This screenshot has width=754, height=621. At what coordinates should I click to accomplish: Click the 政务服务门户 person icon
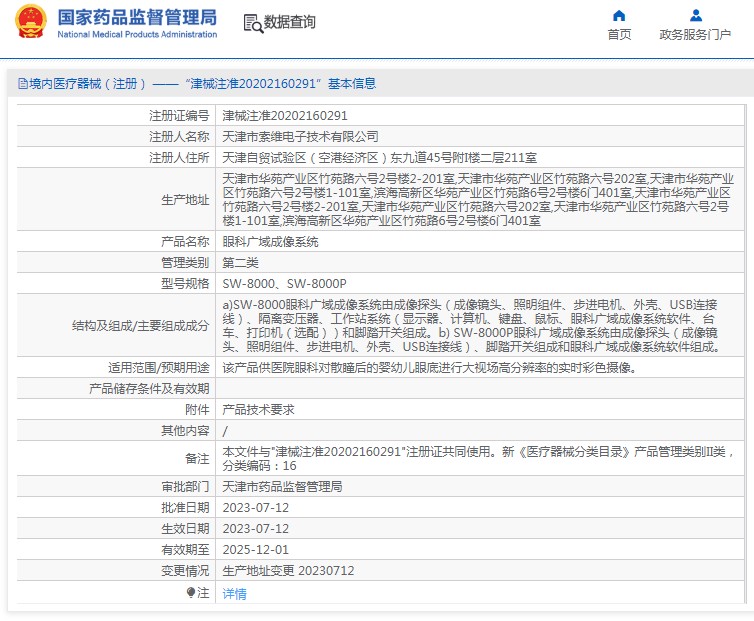point(695,15)
